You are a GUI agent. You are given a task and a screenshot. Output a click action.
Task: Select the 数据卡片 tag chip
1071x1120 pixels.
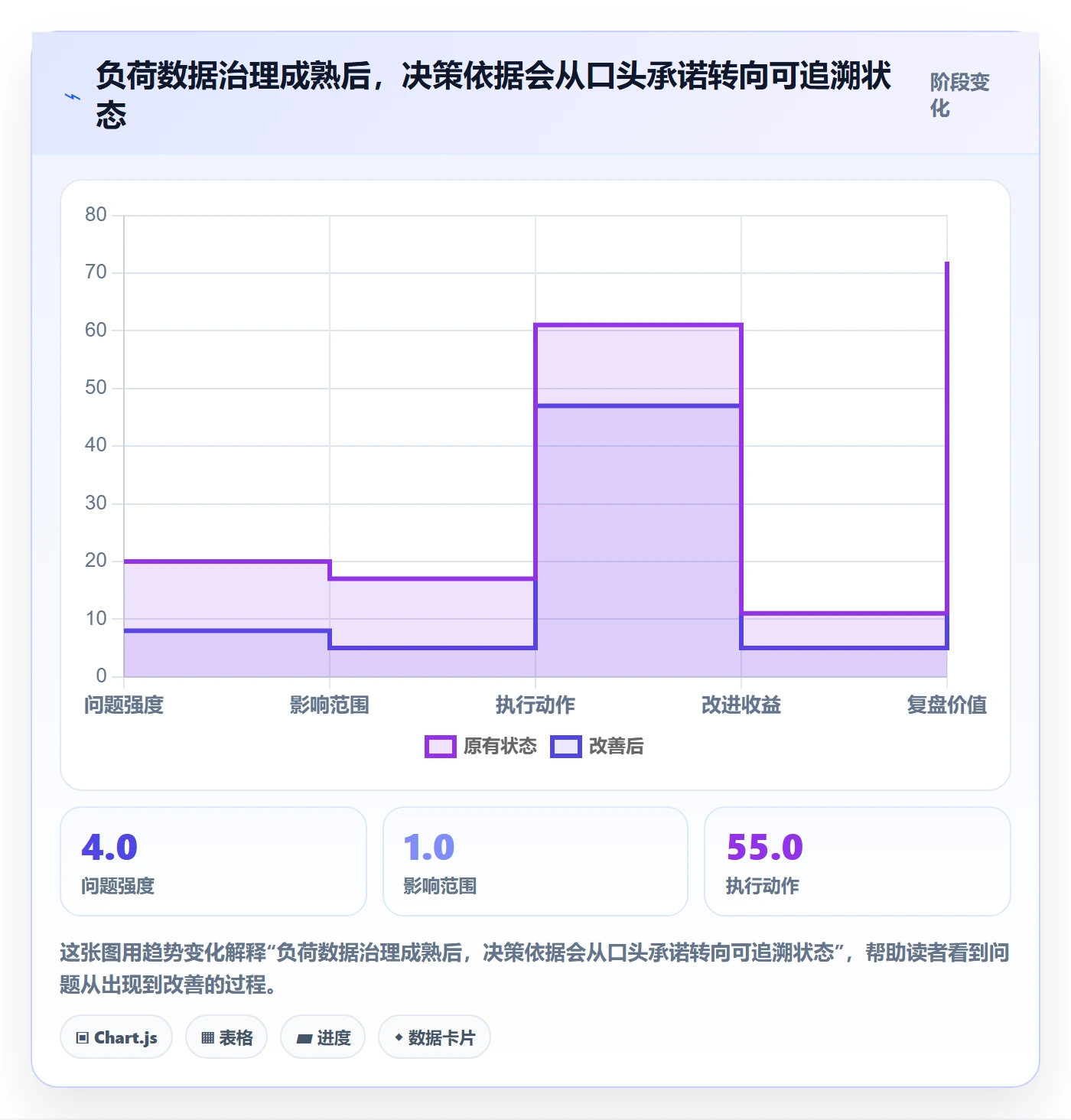435,1037
